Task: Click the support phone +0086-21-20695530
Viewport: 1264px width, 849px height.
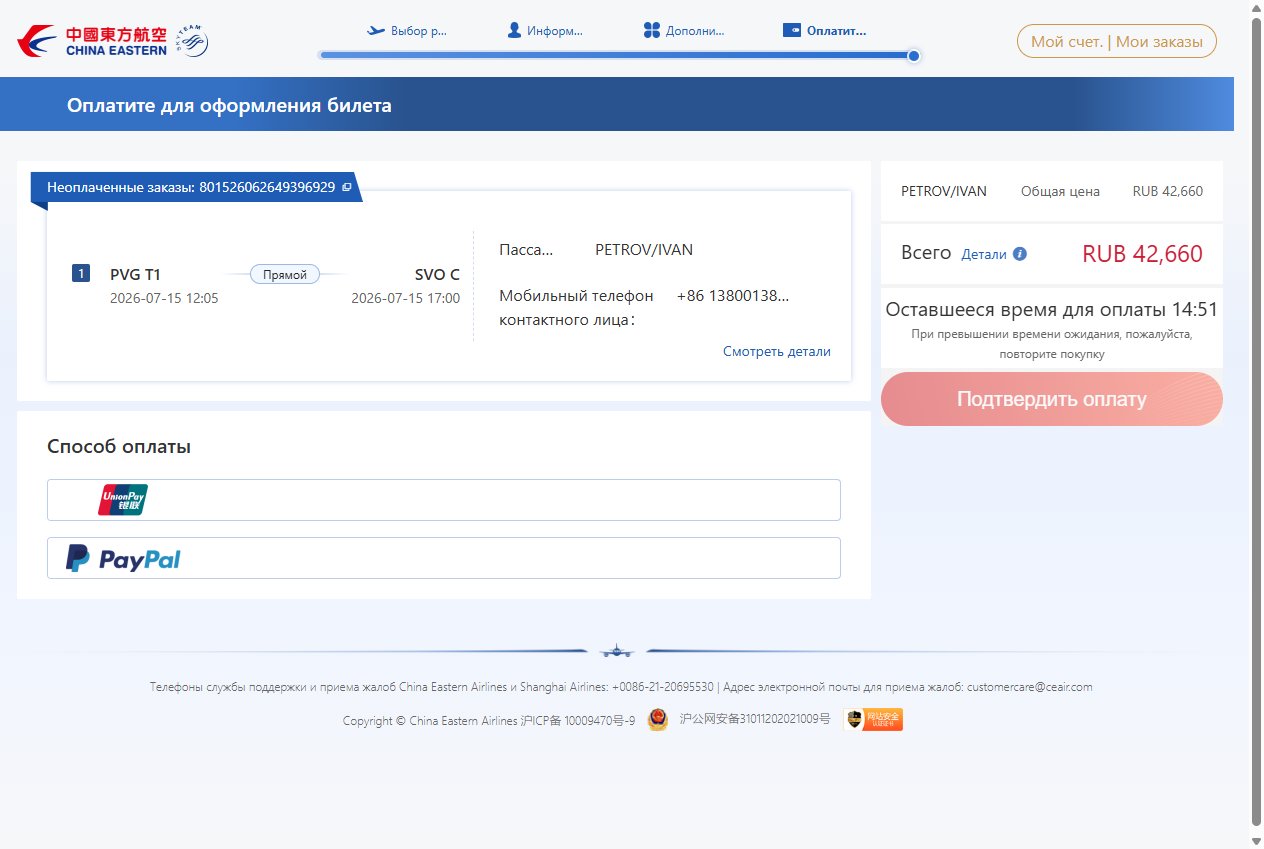Action: (662, 687)
